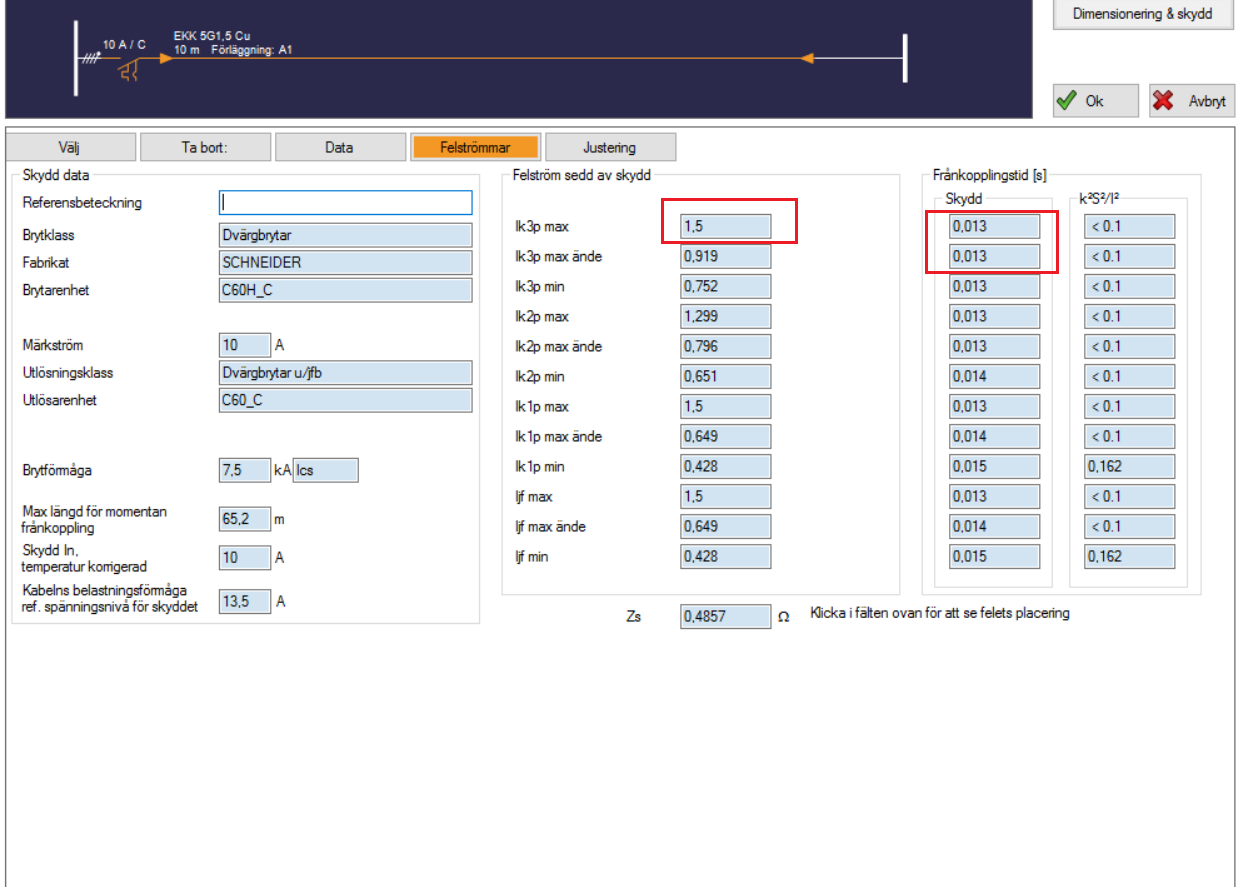Click Skydd time for Ijf min row
The image size is (1247, 887).
coord(994,556)
